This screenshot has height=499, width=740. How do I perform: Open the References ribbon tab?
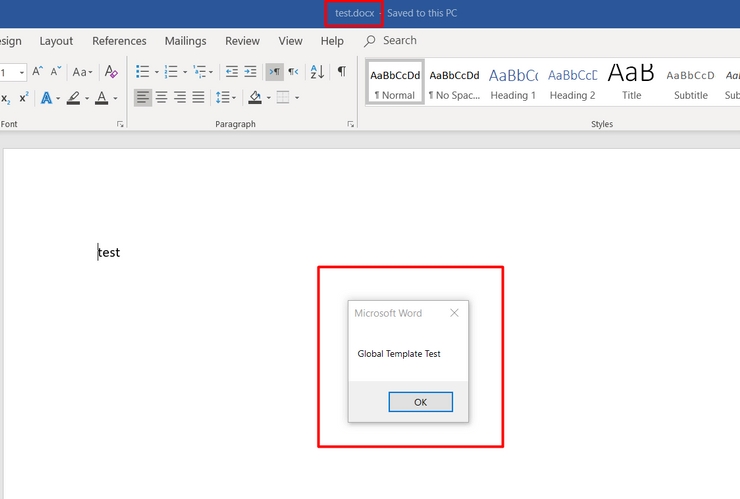pos(119,41)
